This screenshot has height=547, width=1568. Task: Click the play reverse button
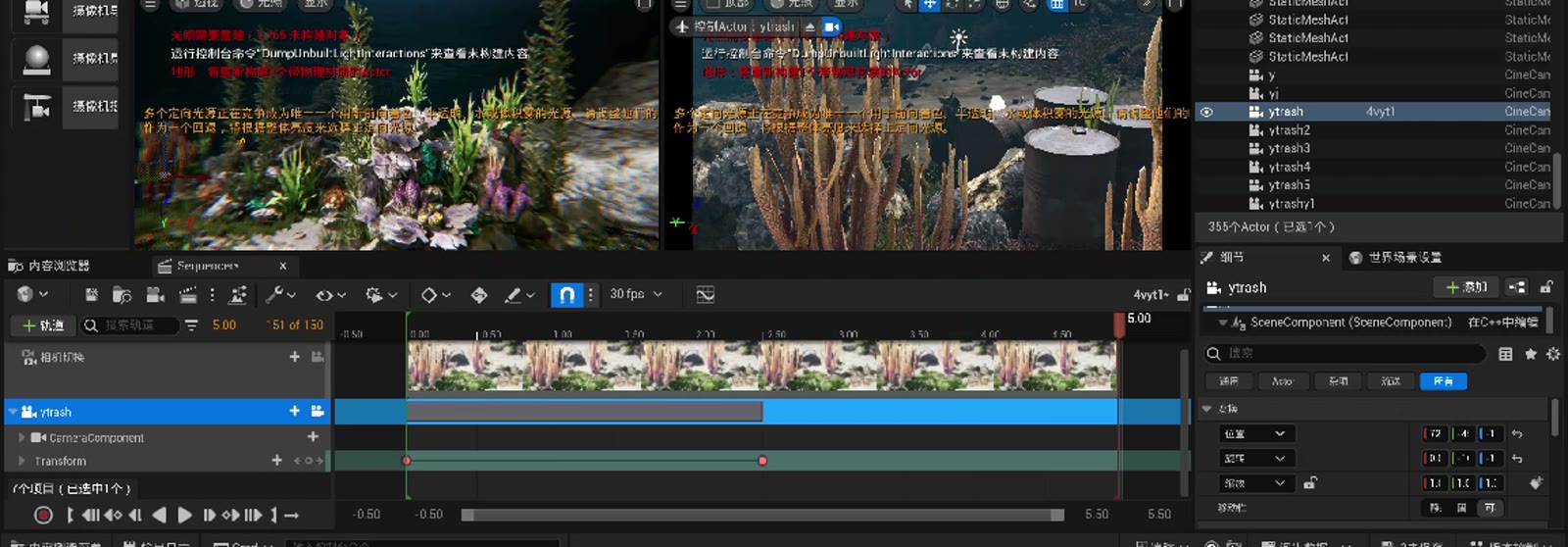click(159, 515)
